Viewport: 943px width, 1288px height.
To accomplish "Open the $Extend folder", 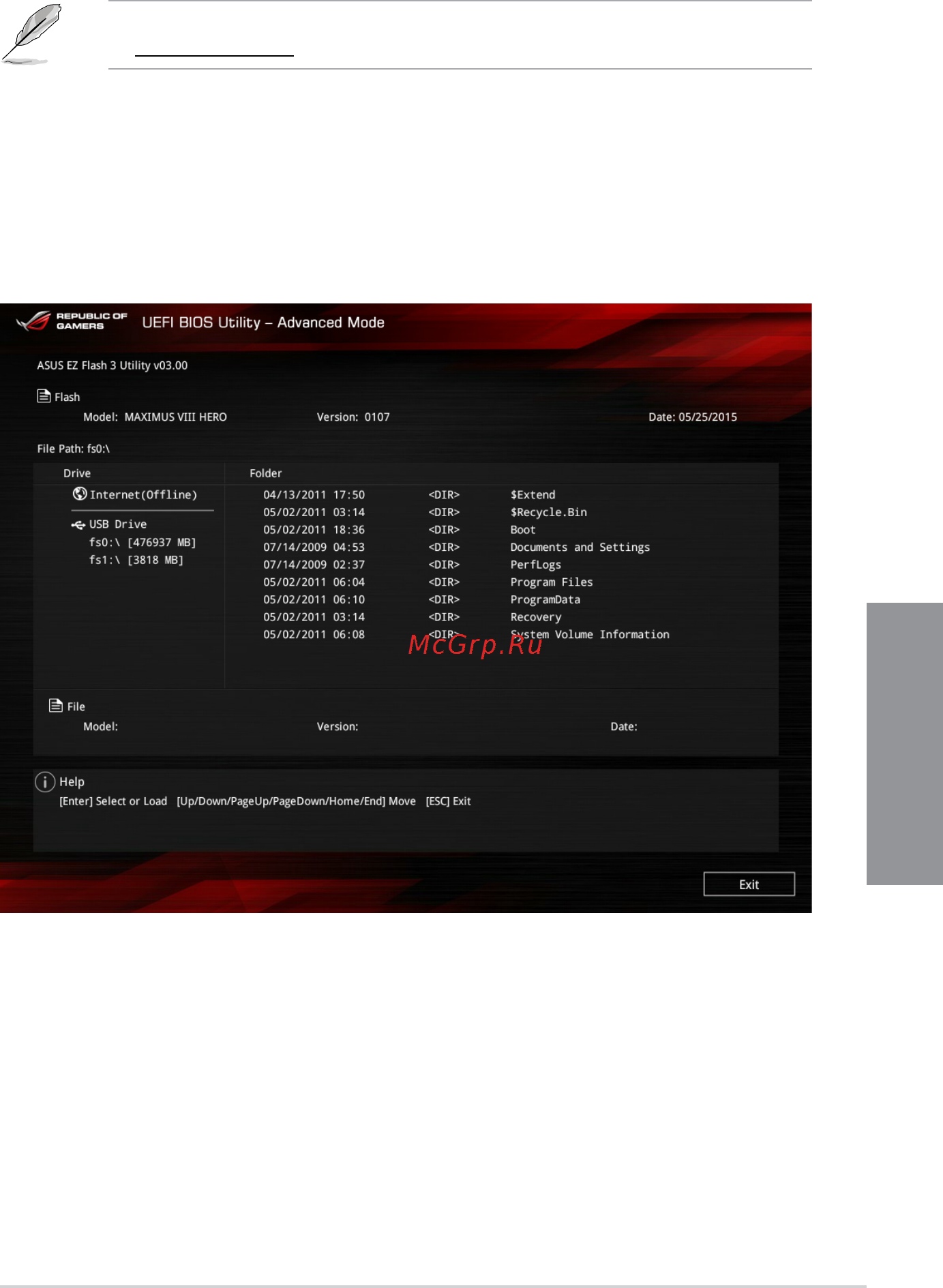I will pyautogui.click(x=533, y=495).
